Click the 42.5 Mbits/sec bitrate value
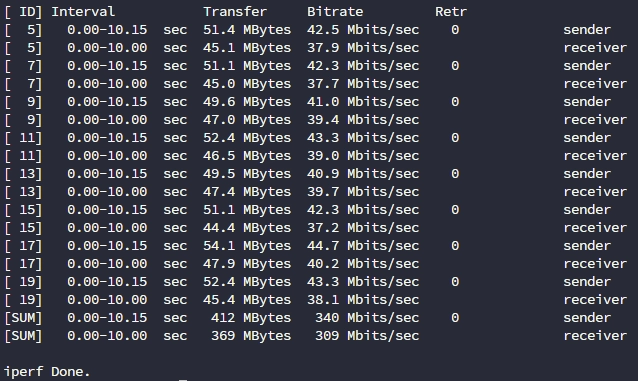This screenshot has width=638, height=381. pos(363,30)
